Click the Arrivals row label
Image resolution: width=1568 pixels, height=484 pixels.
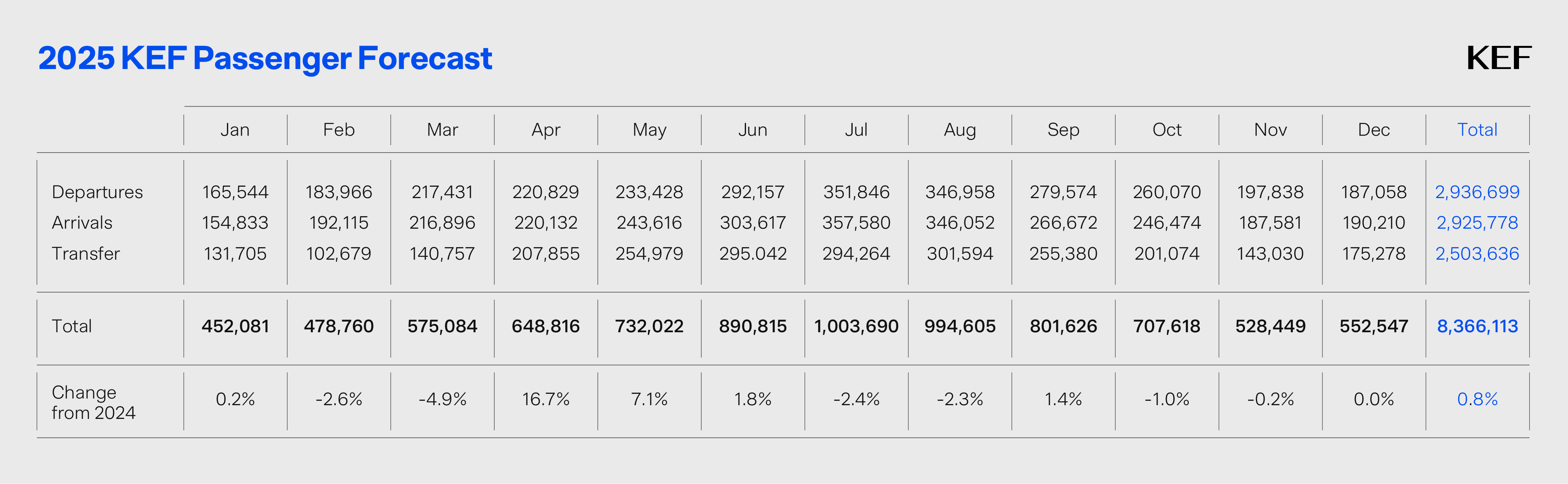pyautogui.click(x=82, y=223)
